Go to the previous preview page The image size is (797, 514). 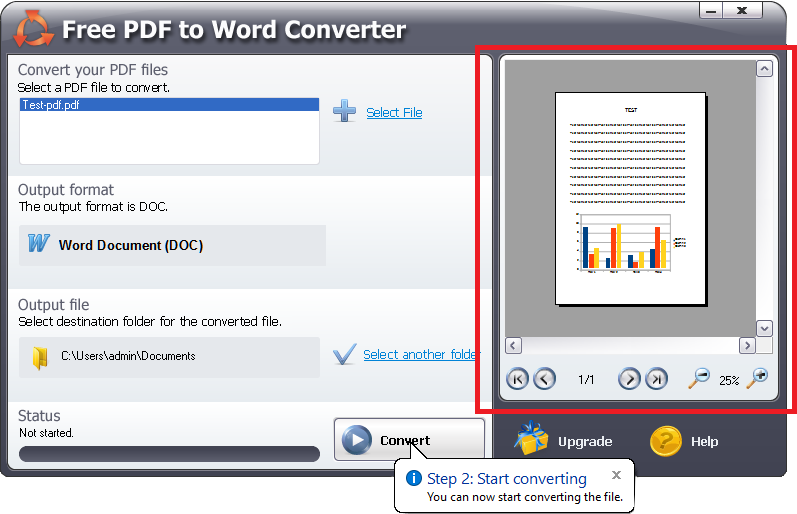click(x=544, y=379)
